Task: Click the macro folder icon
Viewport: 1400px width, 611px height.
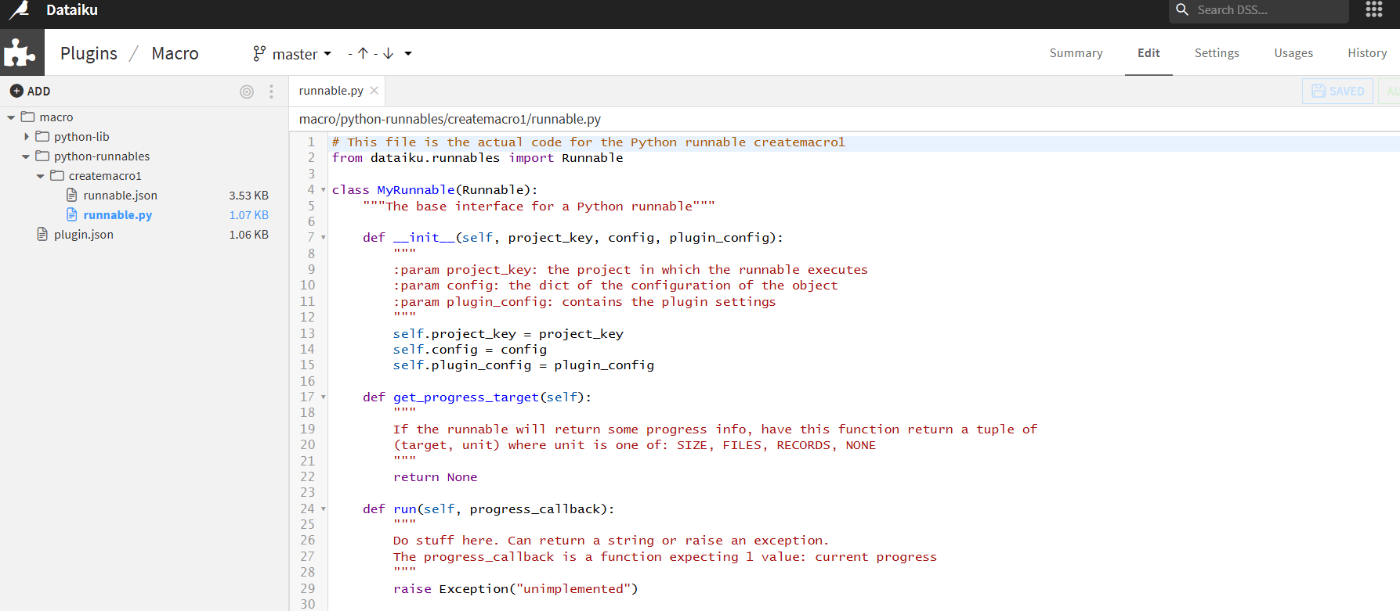Action: pyautogui.click(x=28, y=117)
